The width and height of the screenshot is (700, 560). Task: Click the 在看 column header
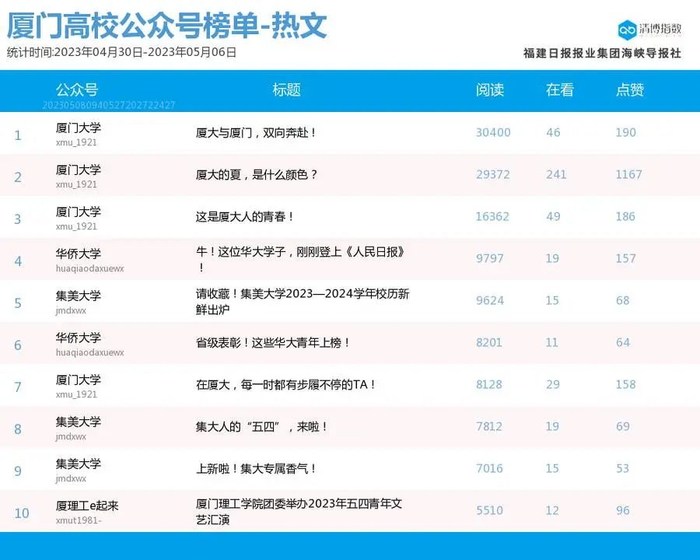point(559,90)
